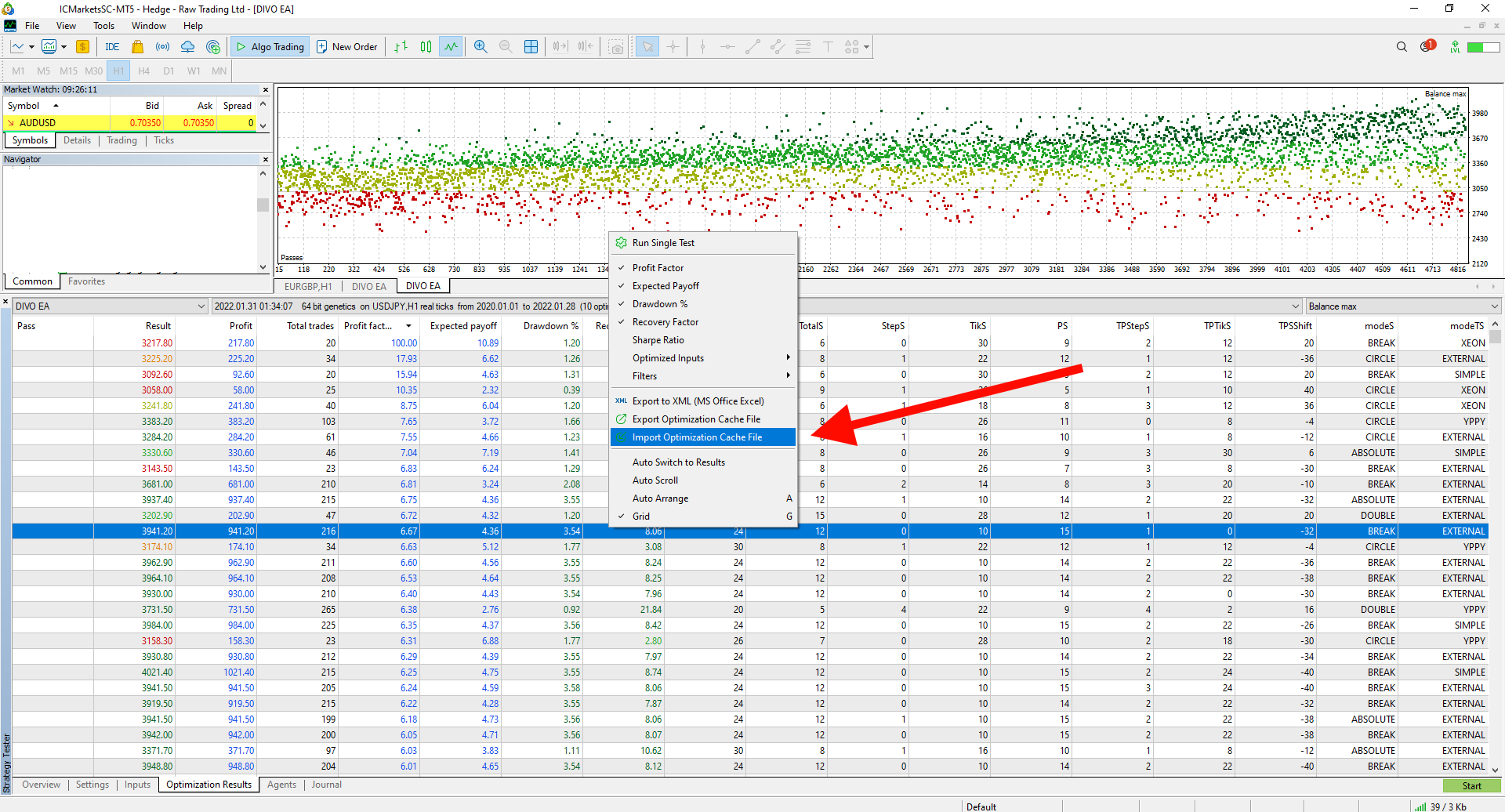Click the tile windows grid icon
The width and height of the screenshot is (1505, 812).
click(531, 47)
